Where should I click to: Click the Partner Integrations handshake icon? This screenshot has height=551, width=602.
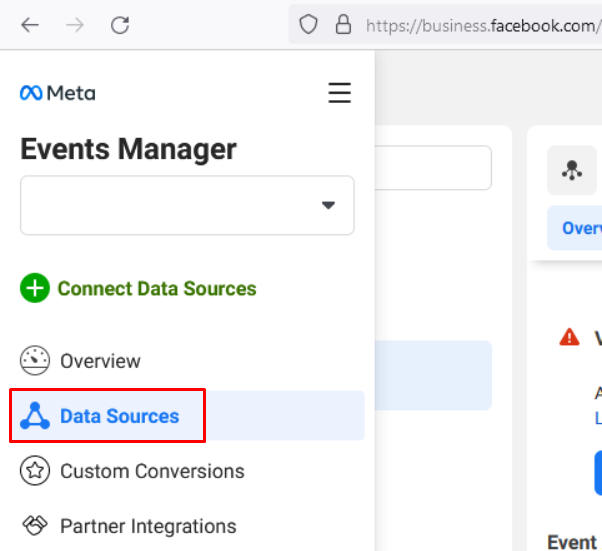coord(35,526)
